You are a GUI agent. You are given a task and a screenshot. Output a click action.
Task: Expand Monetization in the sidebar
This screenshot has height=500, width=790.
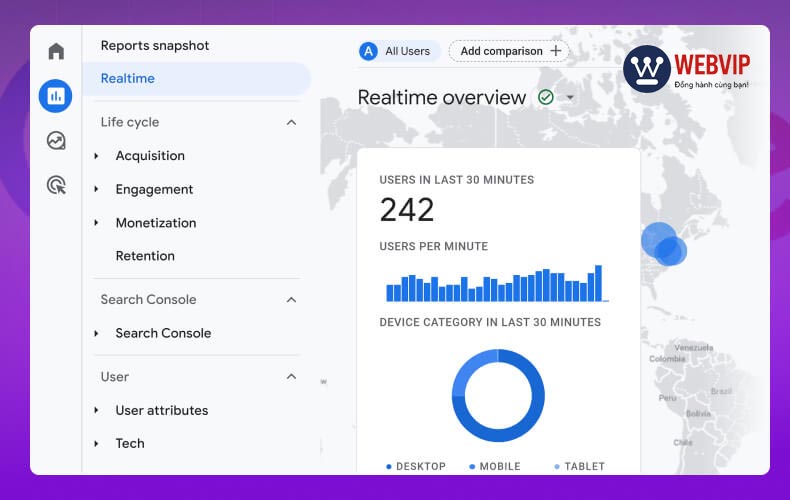[96, 223]
